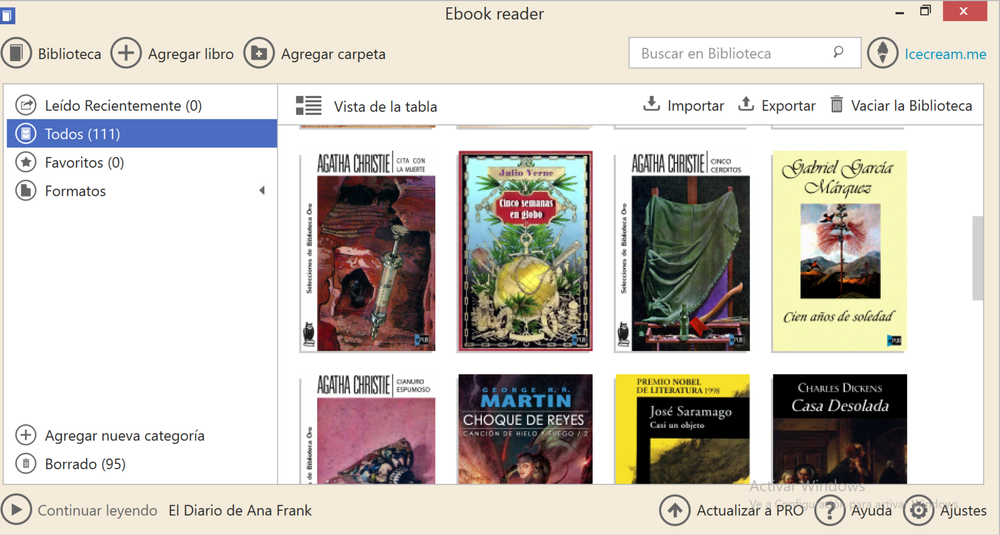Switch view using the table view icon

click(309, 106)
